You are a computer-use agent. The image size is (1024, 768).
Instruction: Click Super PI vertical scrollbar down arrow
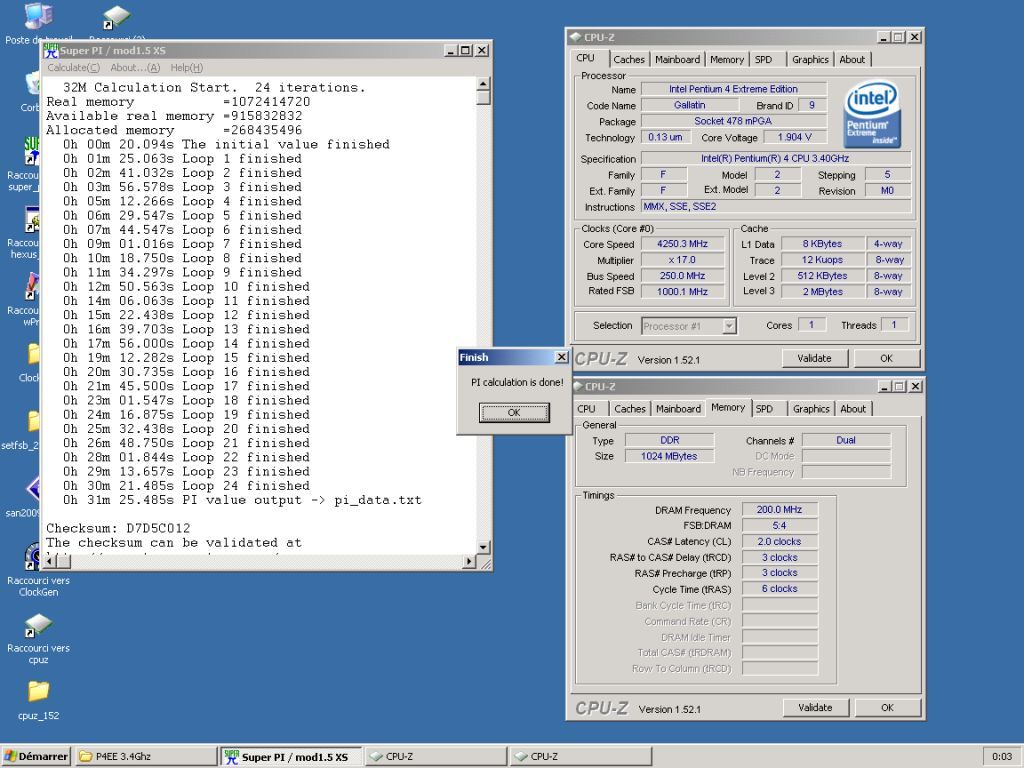[x=483, y=547]
